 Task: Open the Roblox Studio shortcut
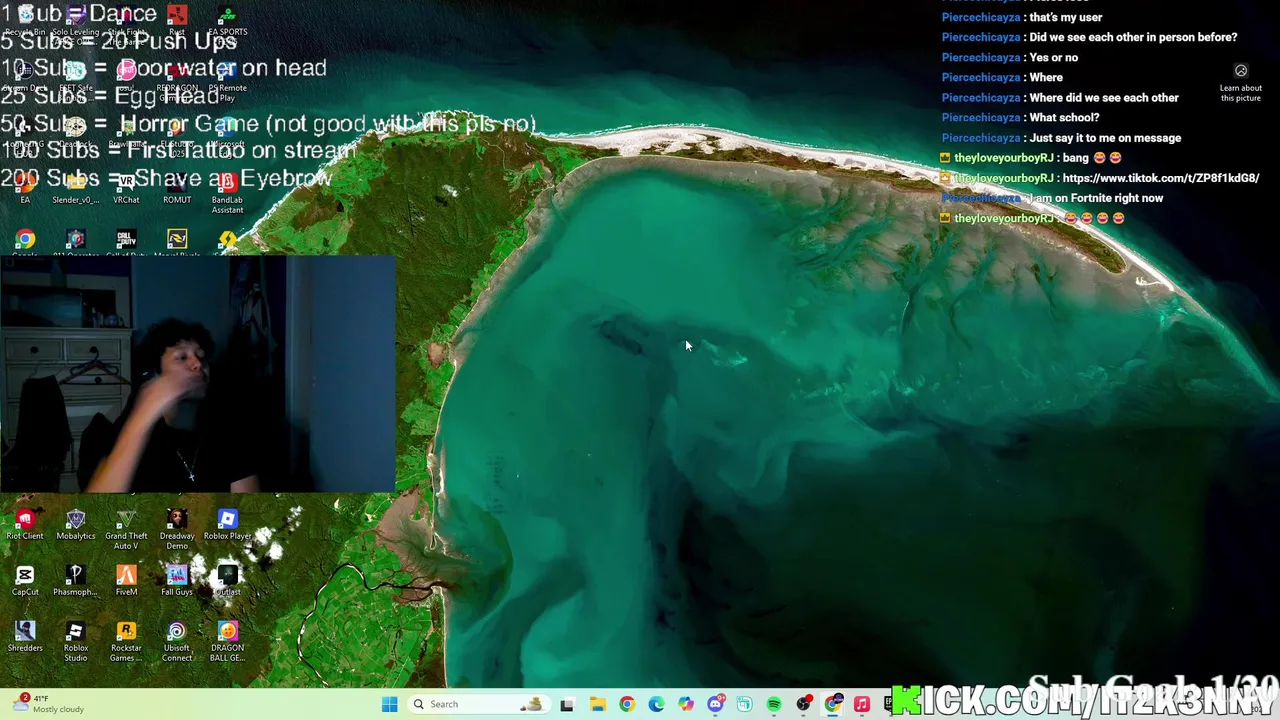[76, 641]
